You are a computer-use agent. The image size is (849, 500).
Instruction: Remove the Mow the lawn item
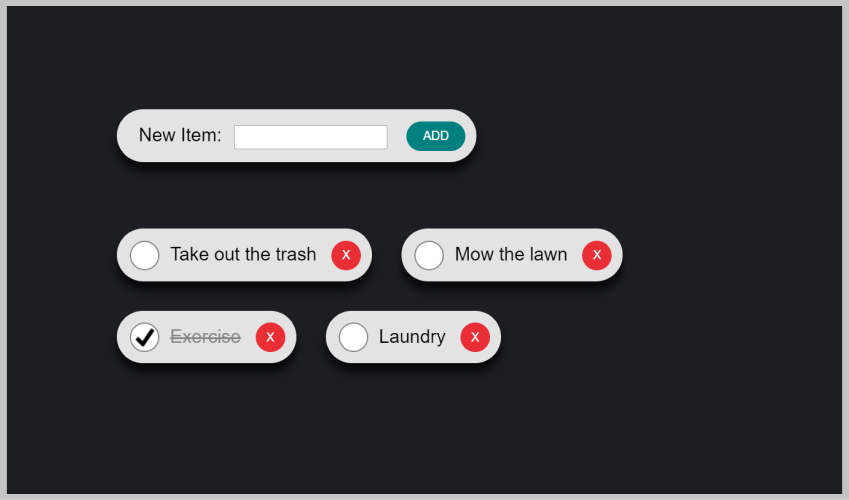[x=597, y=255]
